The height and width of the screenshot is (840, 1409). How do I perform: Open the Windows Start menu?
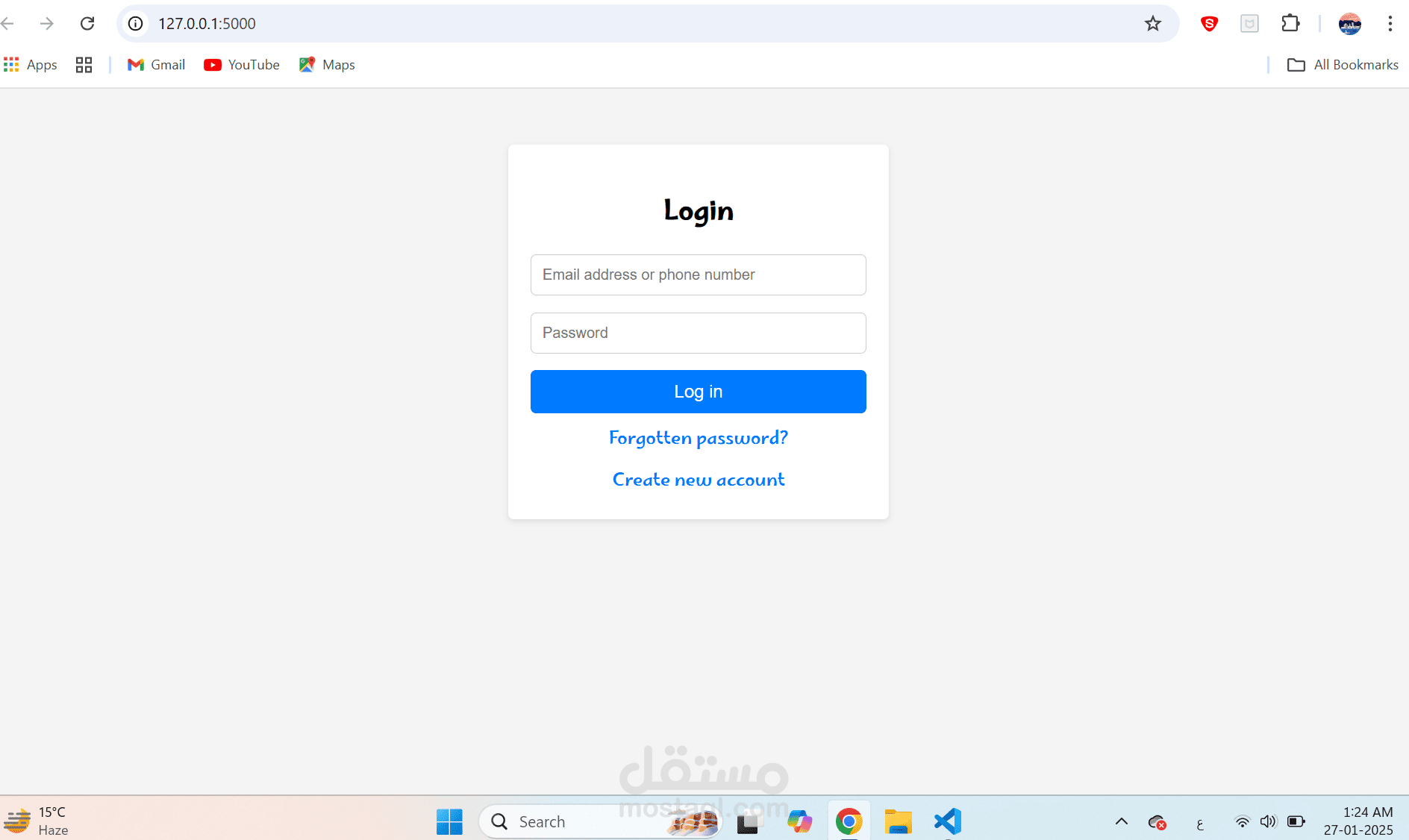tap(449, 821)
